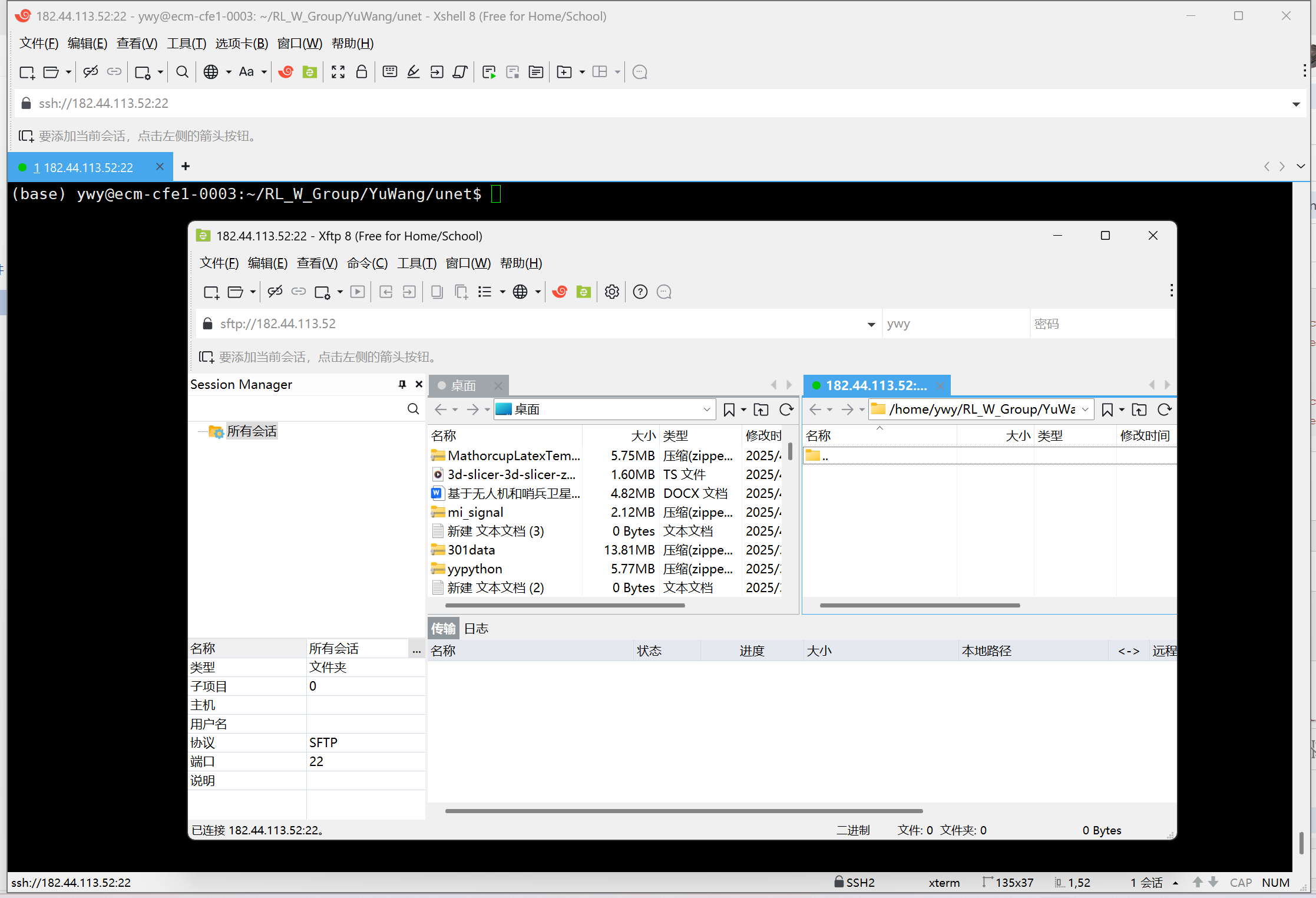Add new Xshell session tab
The width and height of the screenshot is (1316, 898).
coord(186,167)
